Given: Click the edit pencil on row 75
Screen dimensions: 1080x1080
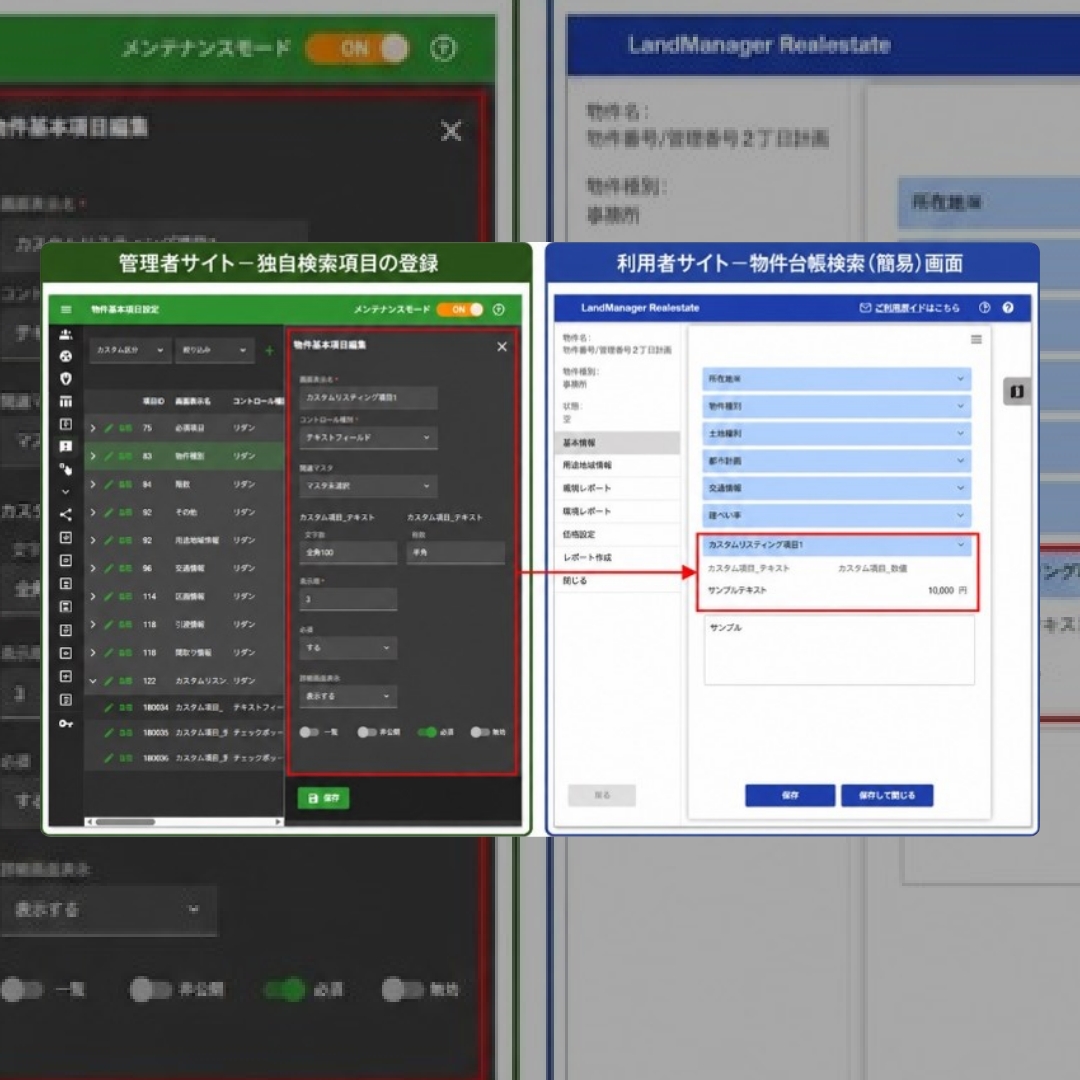Looking at the screenshot, I should coord(109,428).
